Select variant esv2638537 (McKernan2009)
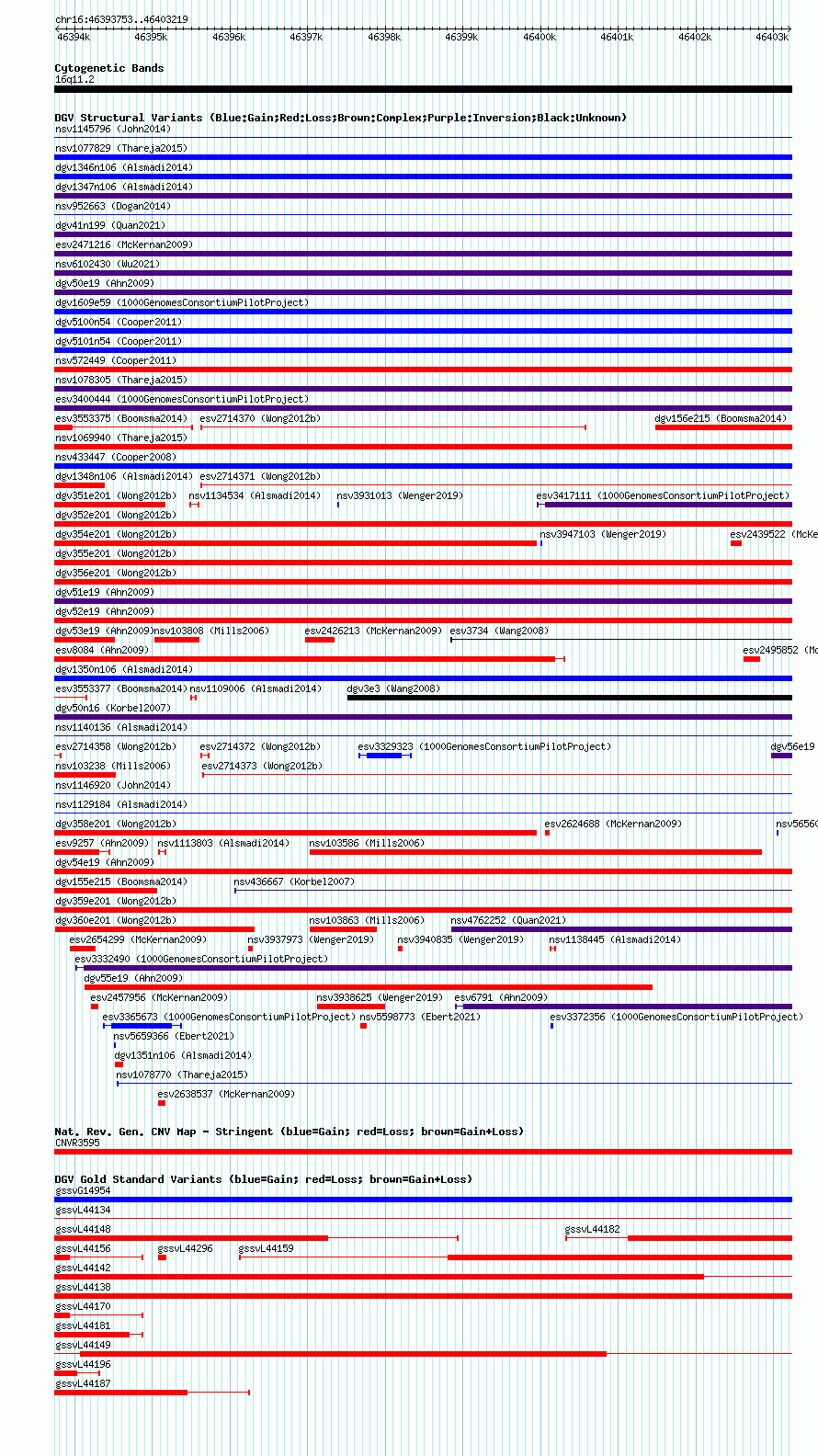Image resolution: width=818 pixels, height=1456 pixels. pos(226,1094)
